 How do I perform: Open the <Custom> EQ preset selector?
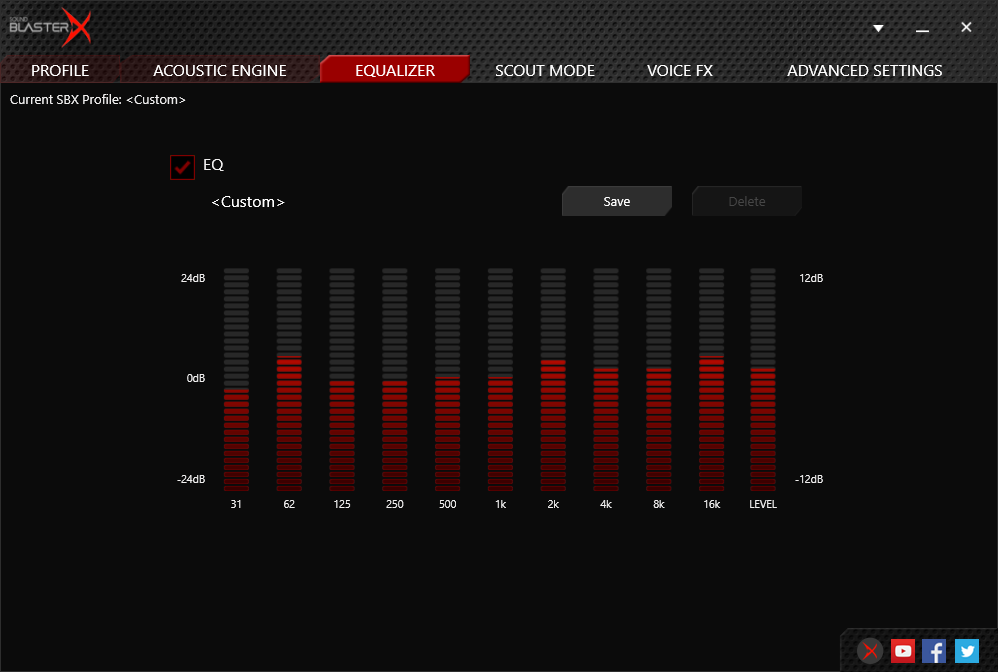pos(248,202)
